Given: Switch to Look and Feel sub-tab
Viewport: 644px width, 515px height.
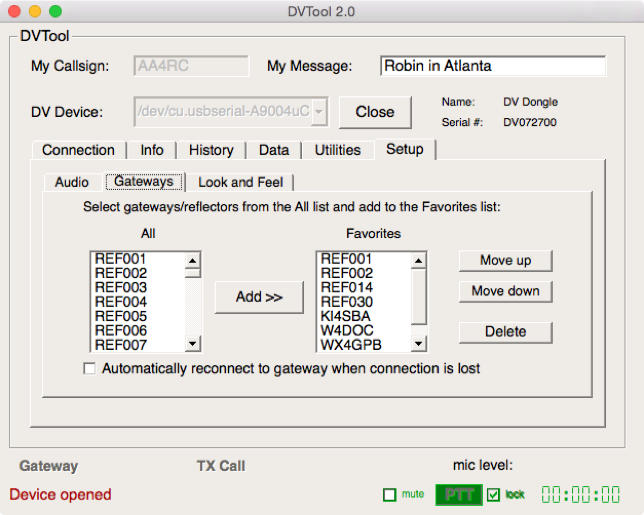Looking at the screenshot, I should pos(240,182).
